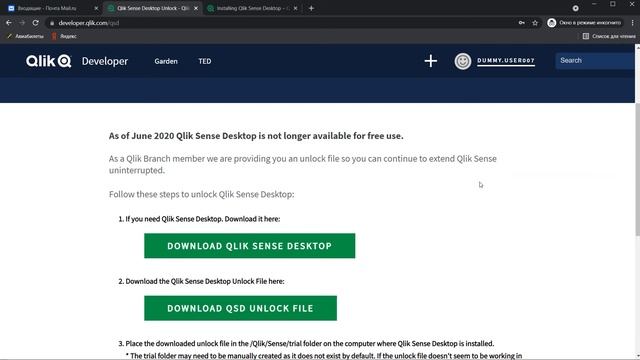Click Download QSD Unlock File button

click(x=240, y=308)
